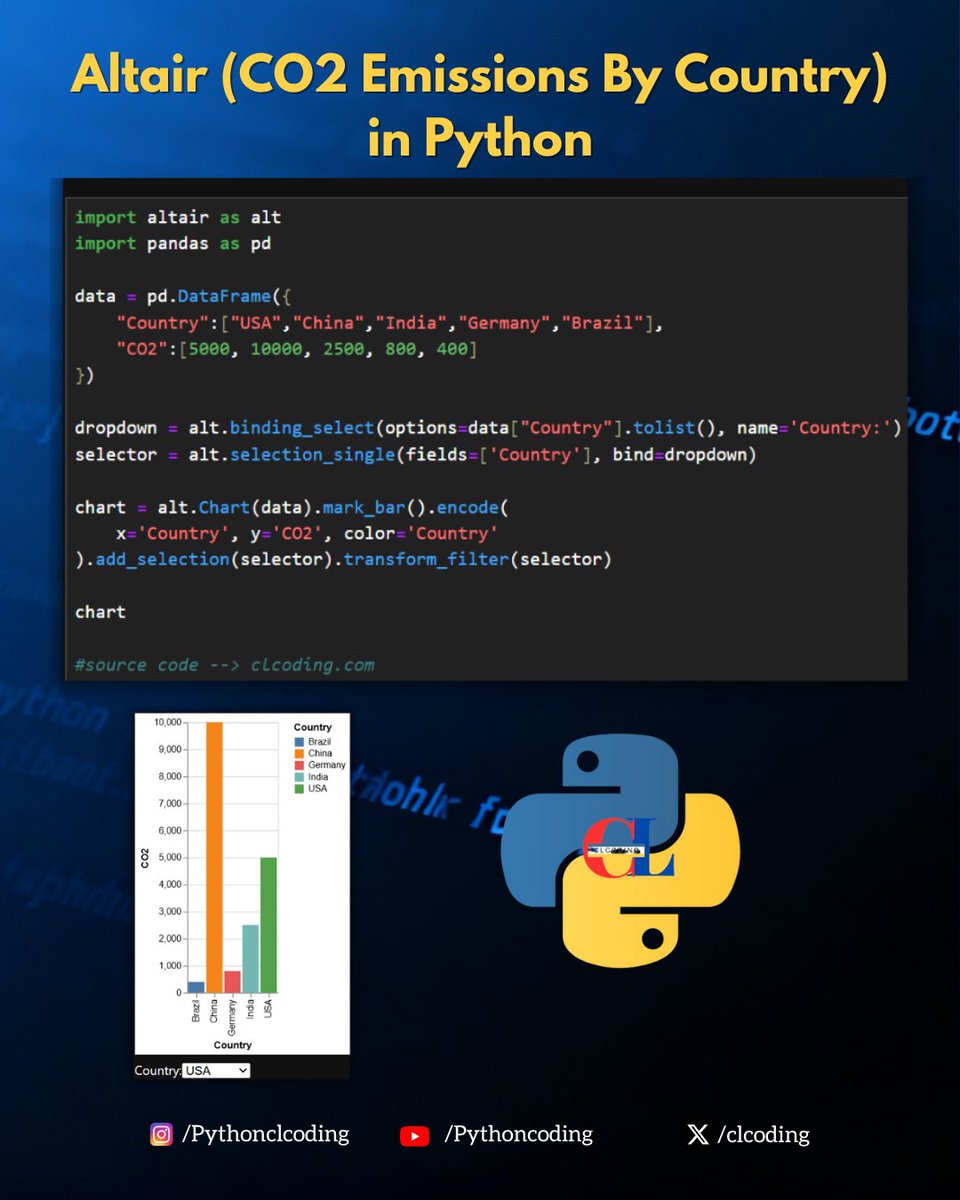Click the 10,000 y-axis tick label
Screen dimensions: 960x1200
pyautogui.click(x=166, y=722)
